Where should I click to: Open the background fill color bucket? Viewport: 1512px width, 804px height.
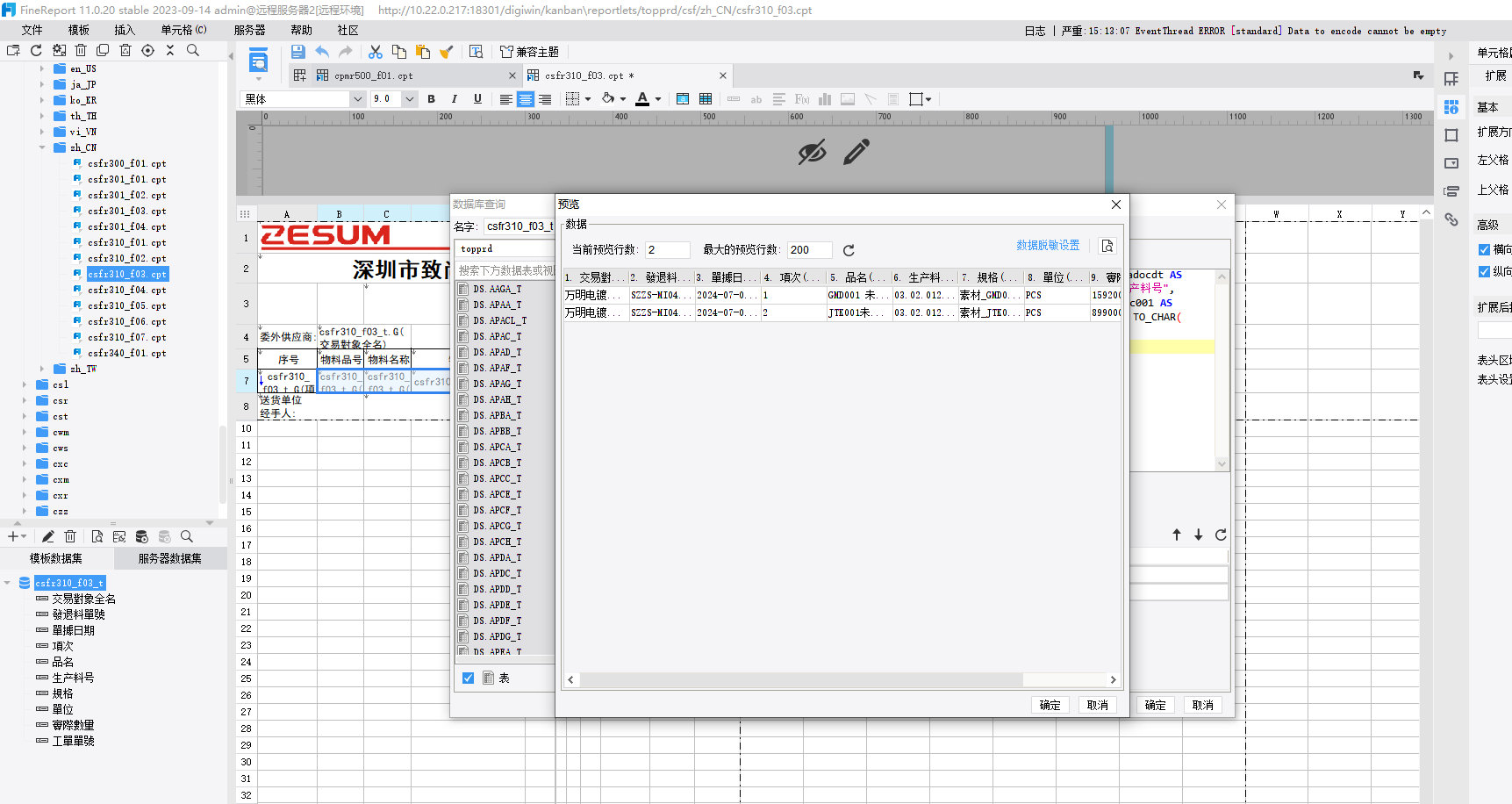click(613, 99)
